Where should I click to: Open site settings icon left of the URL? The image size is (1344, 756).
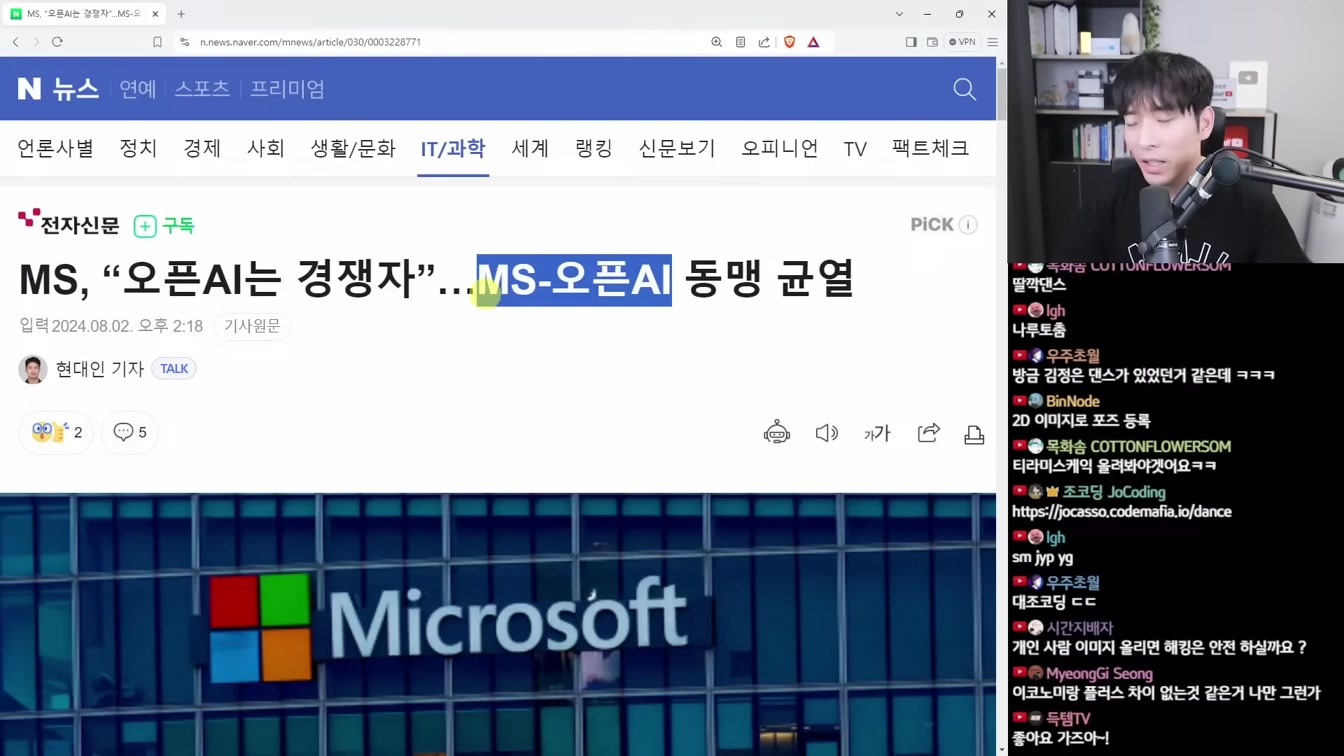point(184,42)
